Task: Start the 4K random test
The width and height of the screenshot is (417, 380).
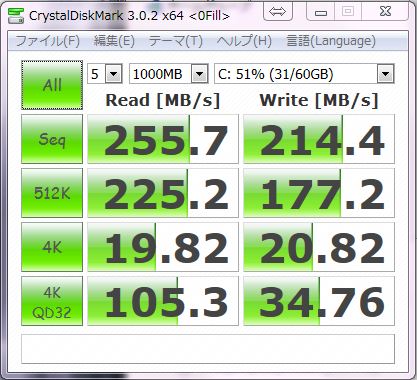Action: (x=52, y=247)
